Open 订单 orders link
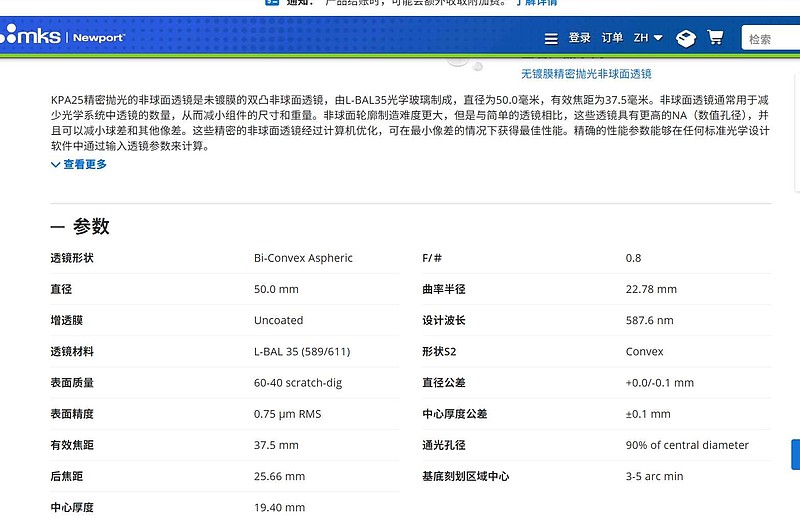The image size is (800, 518). 612,38
